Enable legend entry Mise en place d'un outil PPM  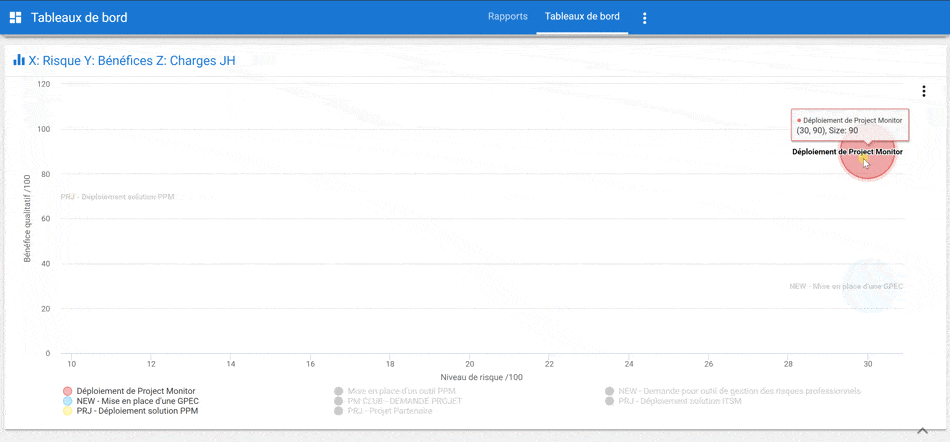pyautogui.click(x=394, y=391)
